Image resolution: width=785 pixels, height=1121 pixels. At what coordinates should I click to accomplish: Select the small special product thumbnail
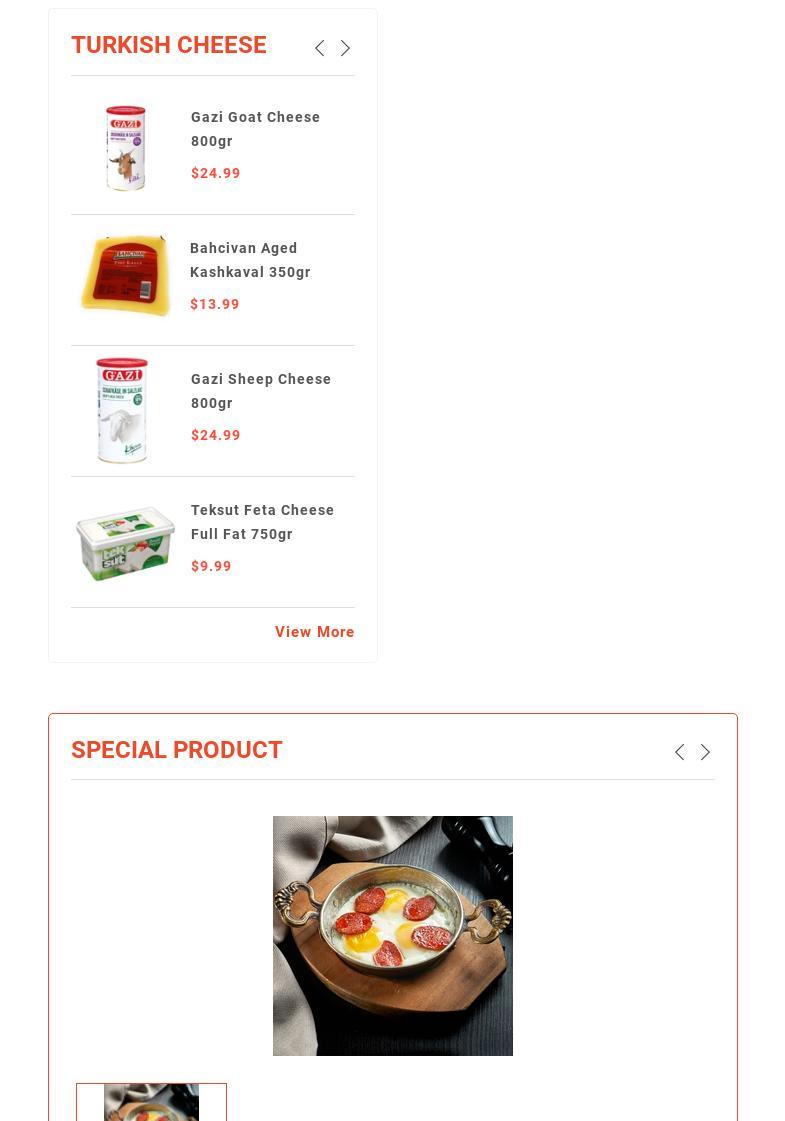click(152, 1102)
